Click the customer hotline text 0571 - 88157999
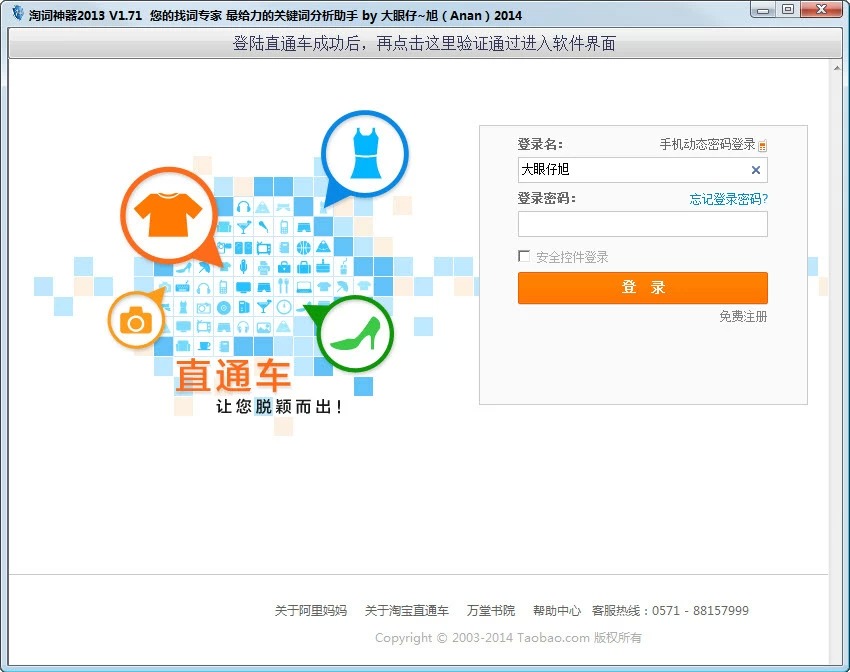Image resolution: width=850 pixels, height=672 pixels. [x=700, y=611]
